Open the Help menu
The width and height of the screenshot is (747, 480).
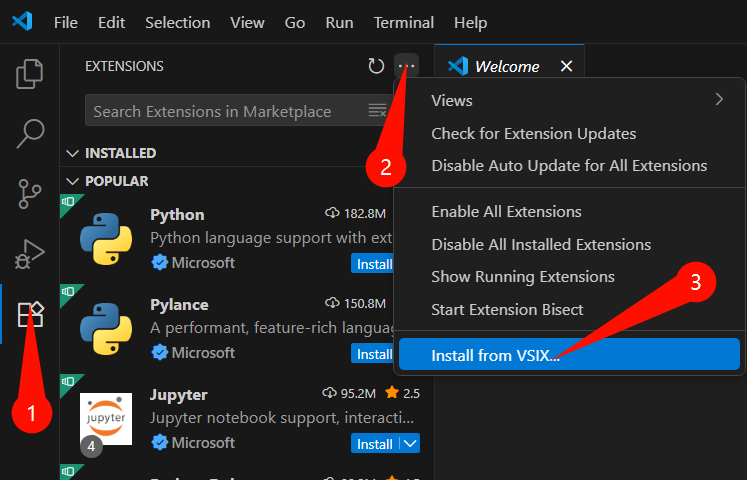click(470, 22)
